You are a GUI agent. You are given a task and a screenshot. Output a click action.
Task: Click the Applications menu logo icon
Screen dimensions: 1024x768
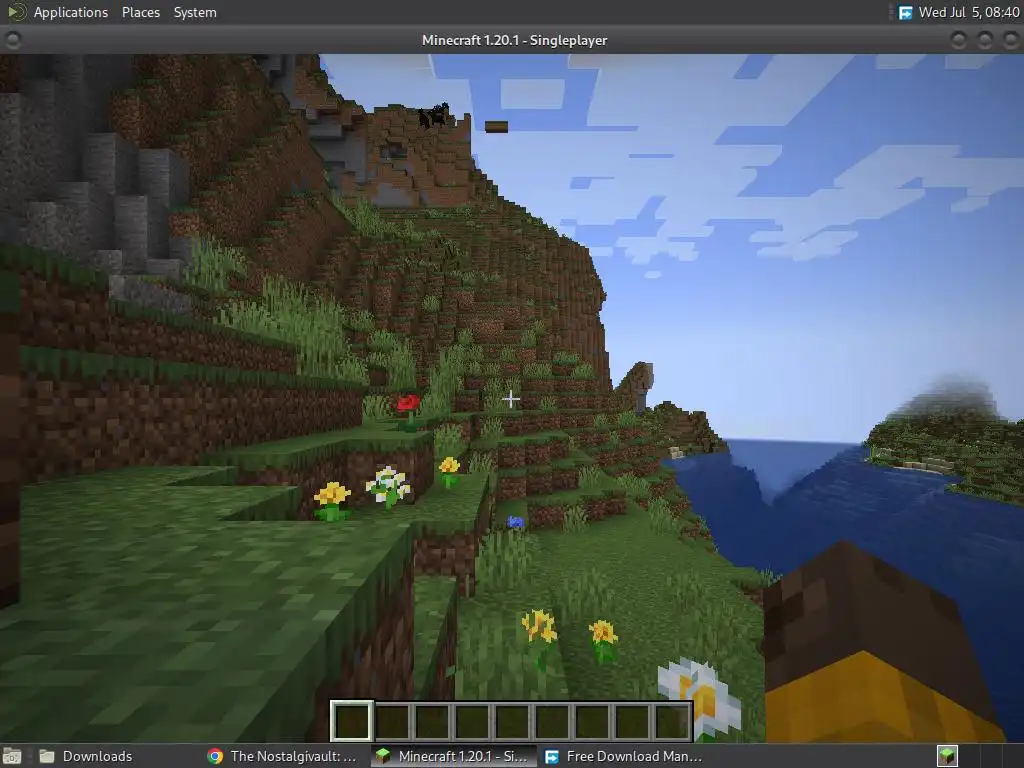point(16,12)
